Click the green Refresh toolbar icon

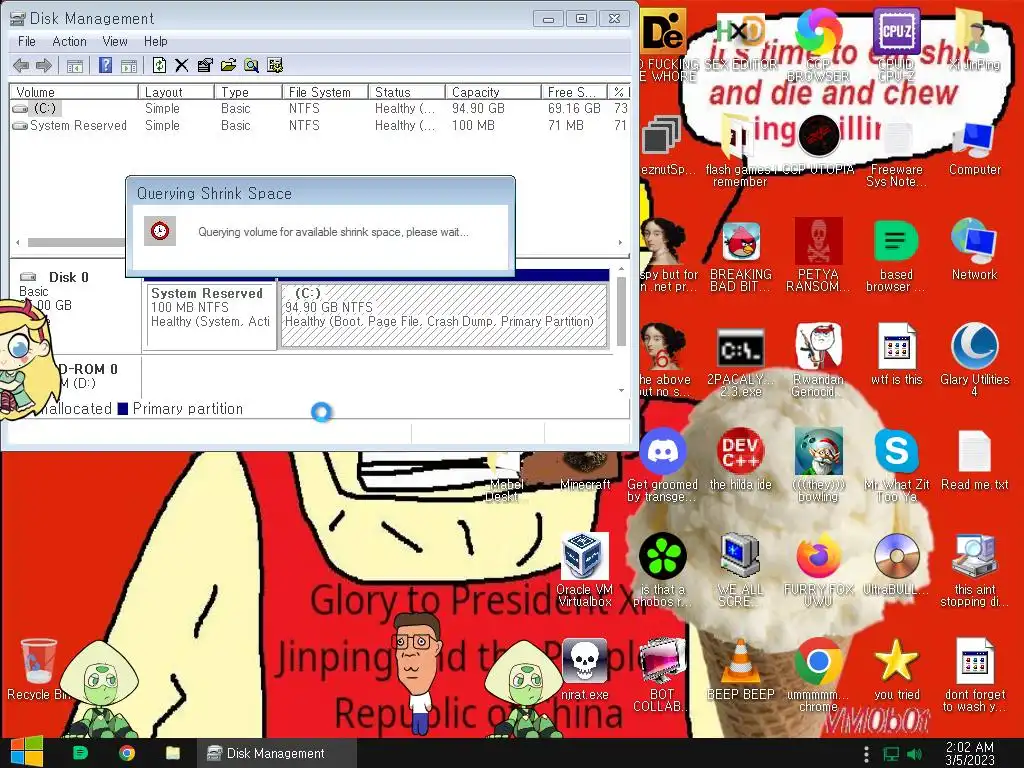point(159,65)
